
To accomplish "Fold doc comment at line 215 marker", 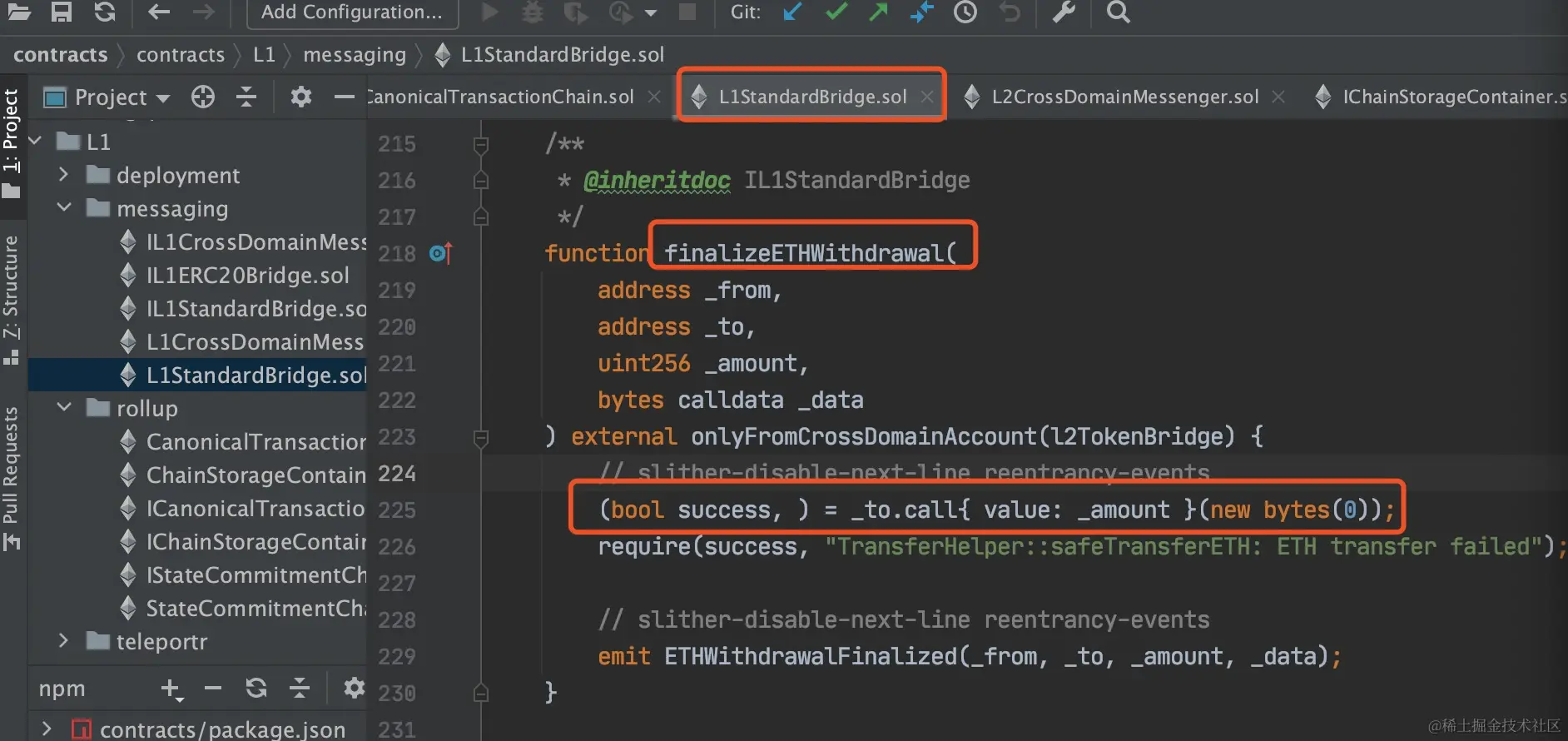I will (x=481, y=145).
